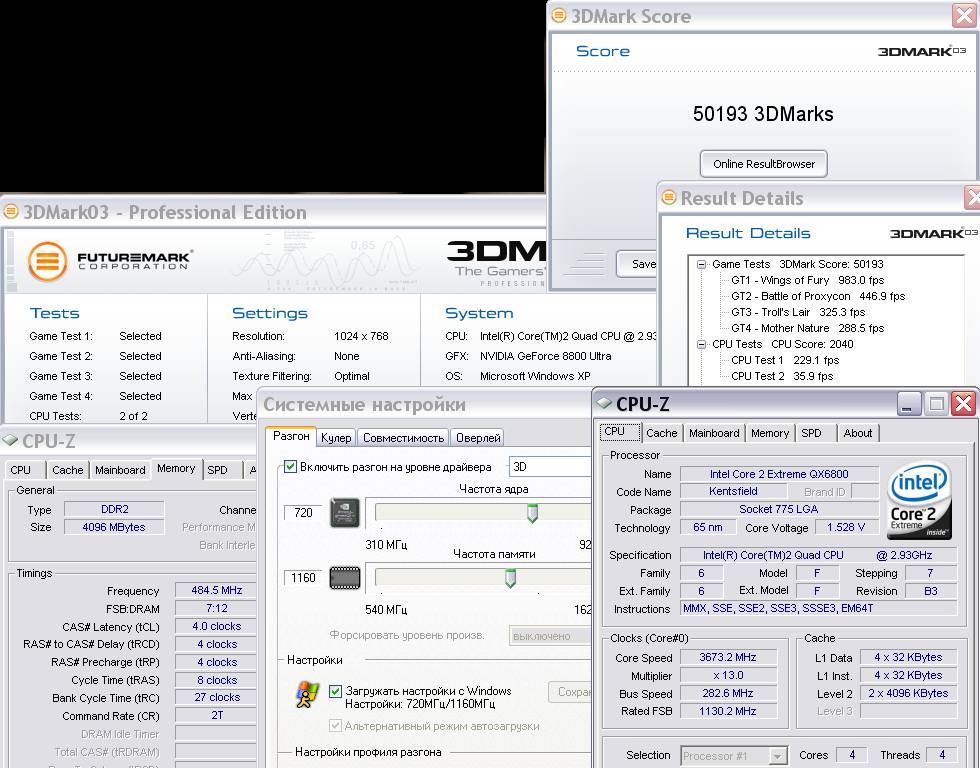
Task: Open Mainboard tab in front CPU-Z
Action: coord(714,432)
